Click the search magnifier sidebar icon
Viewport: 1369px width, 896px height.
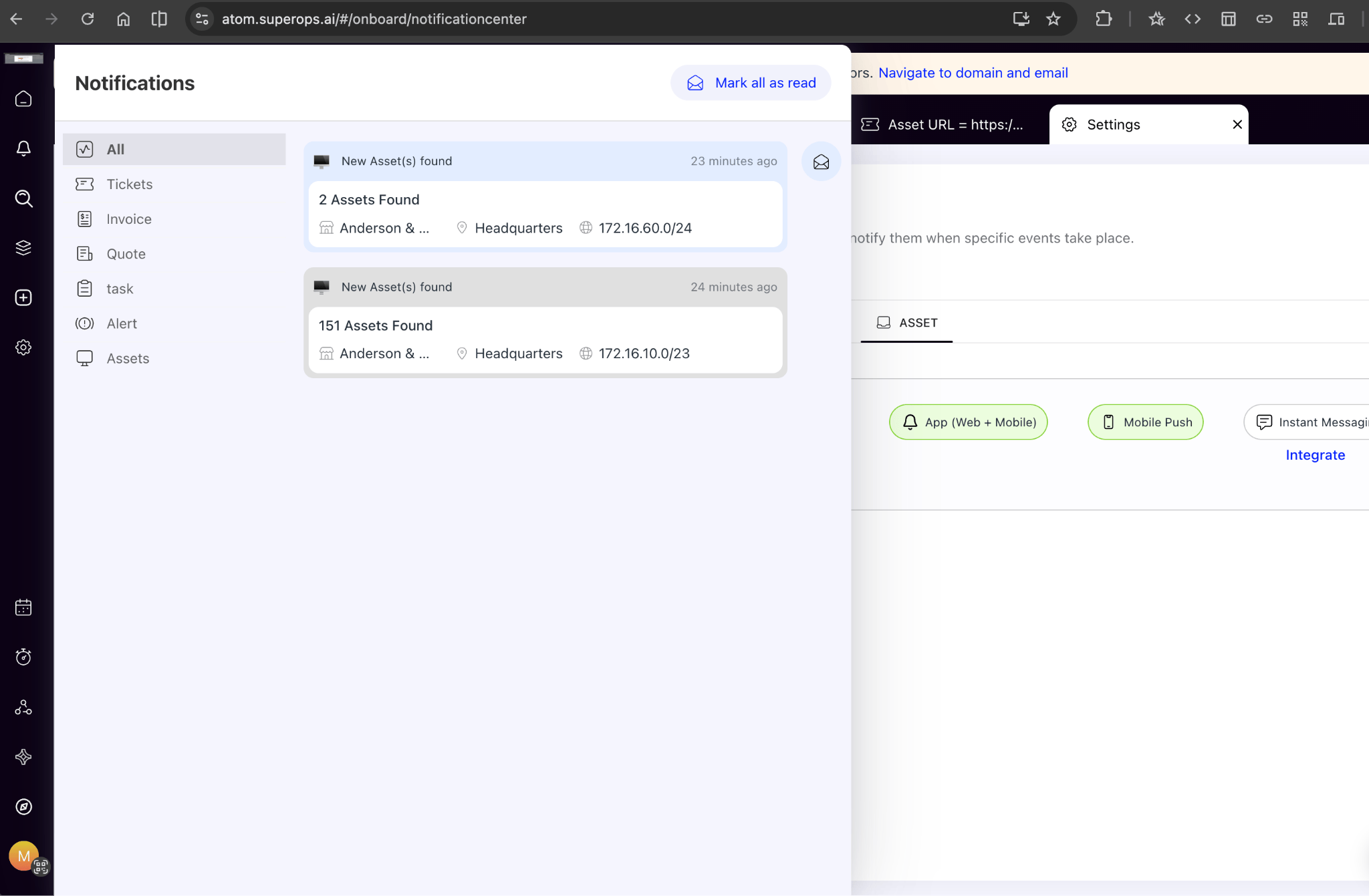pyautogui.click(x=23, y=198)
